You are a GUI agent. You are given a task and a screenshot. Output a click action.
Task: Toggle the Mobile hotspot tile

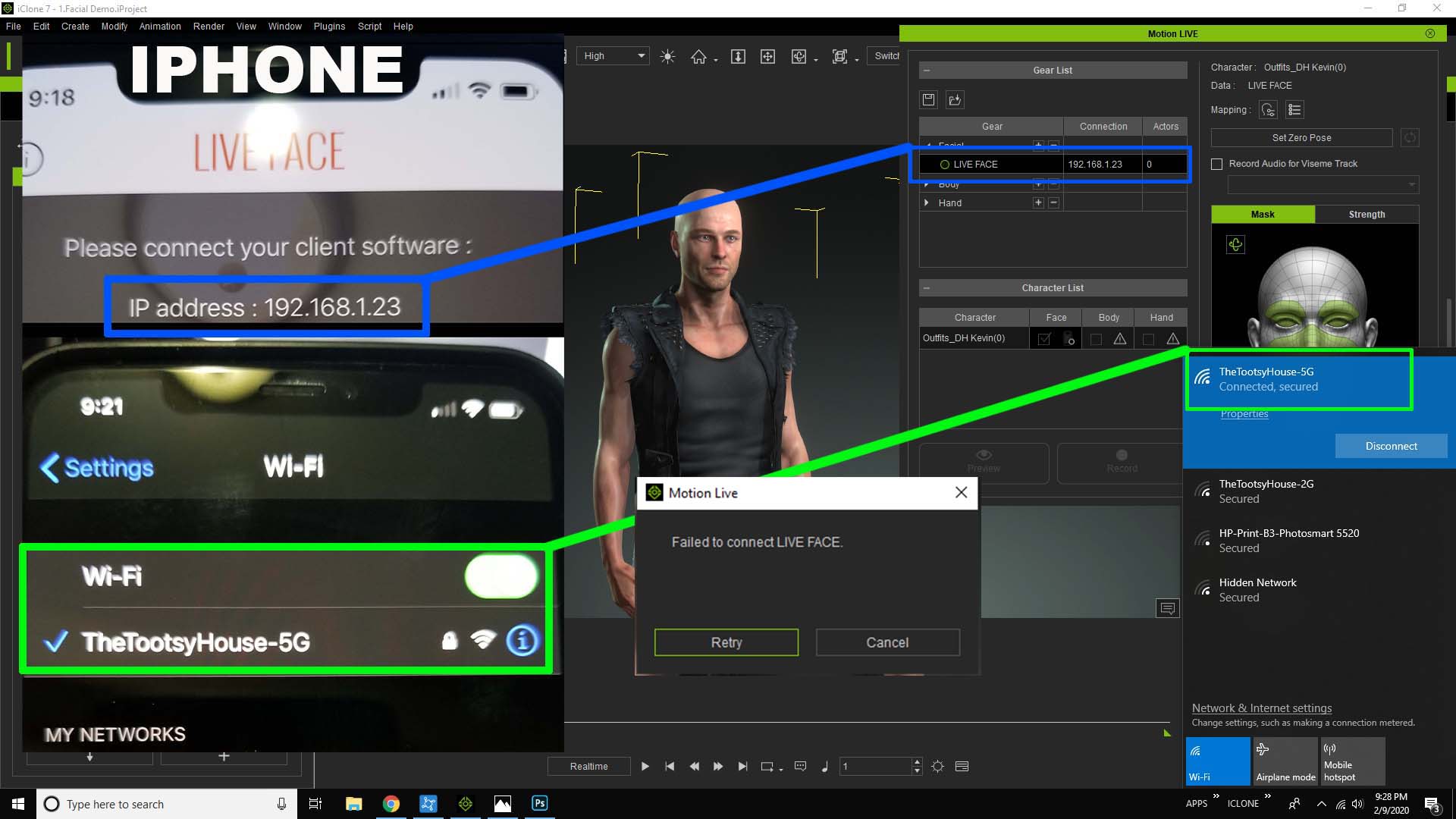click(x=1353, y=761)
